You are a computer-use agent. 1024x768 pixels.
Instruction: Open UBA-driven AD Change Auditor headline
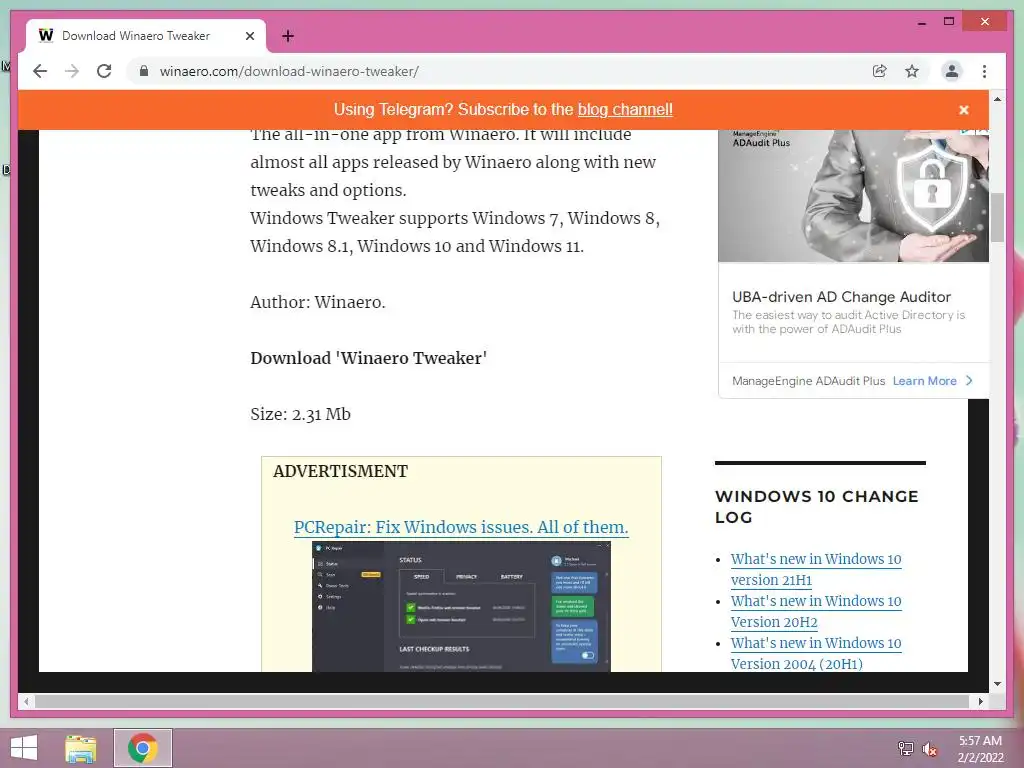(x=841, y=296)
